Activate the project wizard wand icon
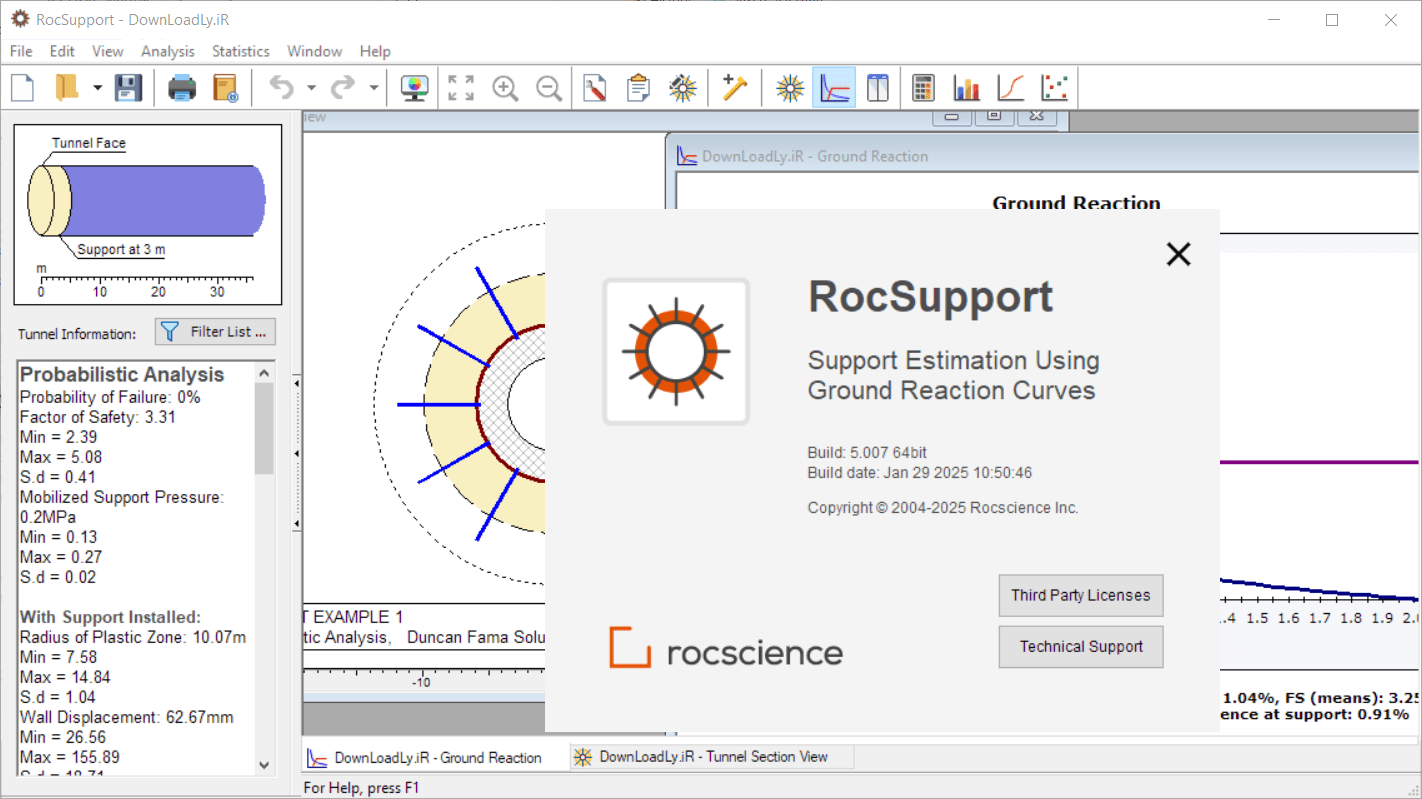This screenshot has height=799, width=1422. point(735,88)
